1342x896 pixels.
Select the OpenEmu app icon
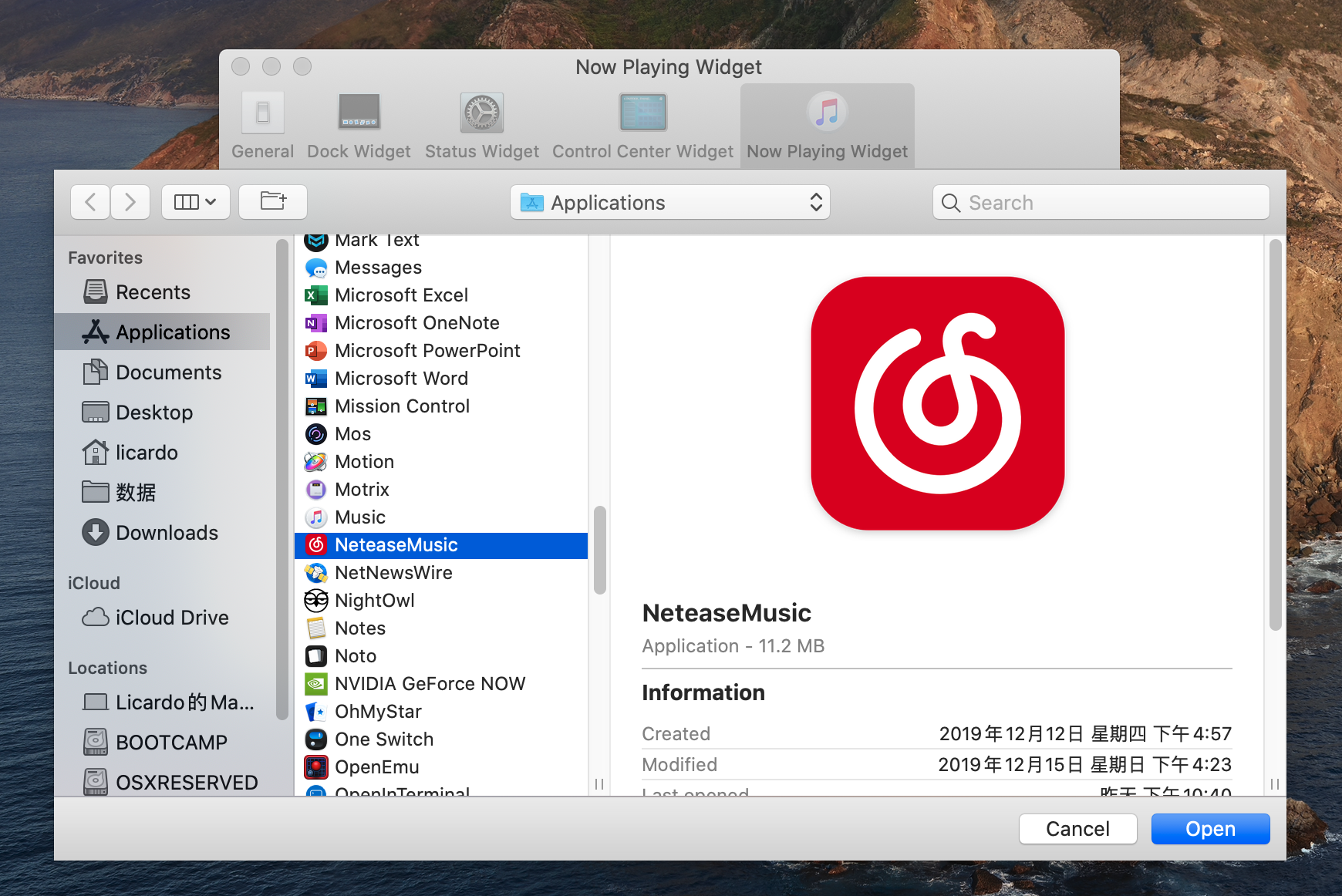click(x=316, y=767)
